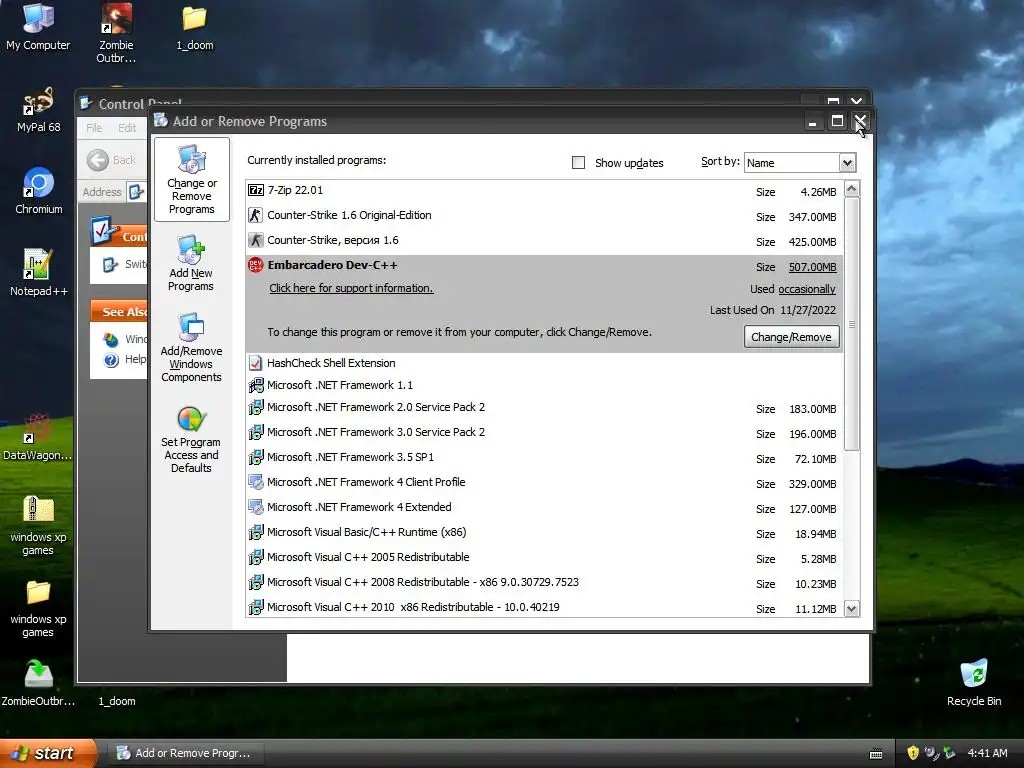Select Visual Basic/C++ Runtime (x86) icon
Image resolution: width=1024 pixels, height=768 pixels.
tap(256, 532)
